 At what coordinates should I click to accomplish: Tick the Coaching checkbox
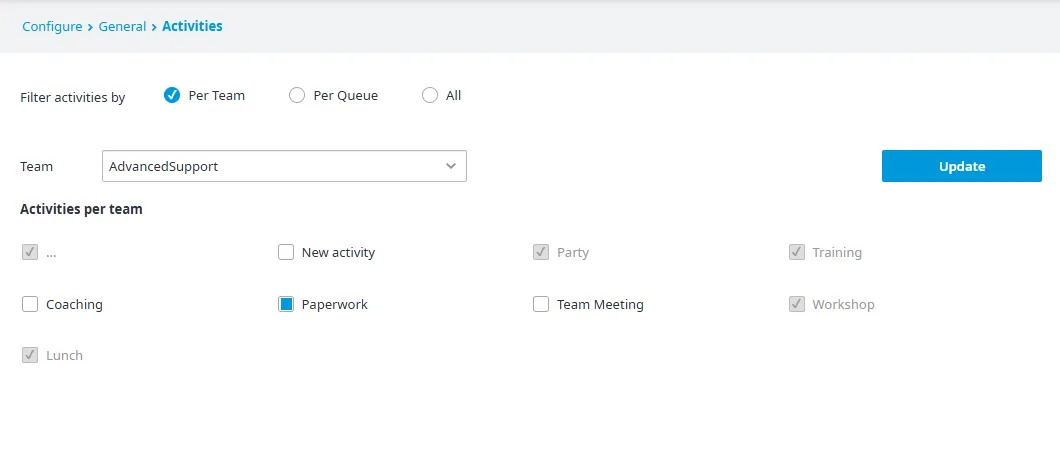[x=30, y=304]
